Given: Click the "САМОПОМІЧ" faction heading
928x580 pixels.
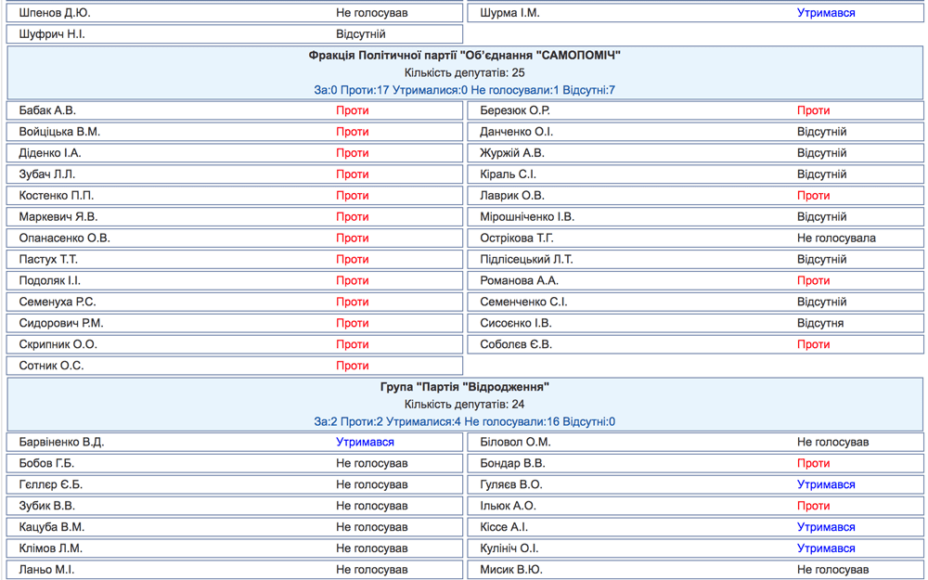Looking at the screenshot, I should point(465,55).
